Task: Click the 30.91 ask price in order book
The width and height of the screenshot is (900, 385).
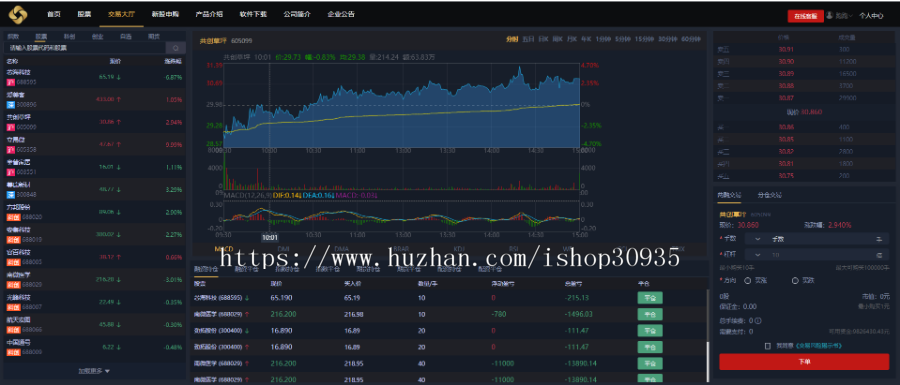Action: tap(786, 49)
